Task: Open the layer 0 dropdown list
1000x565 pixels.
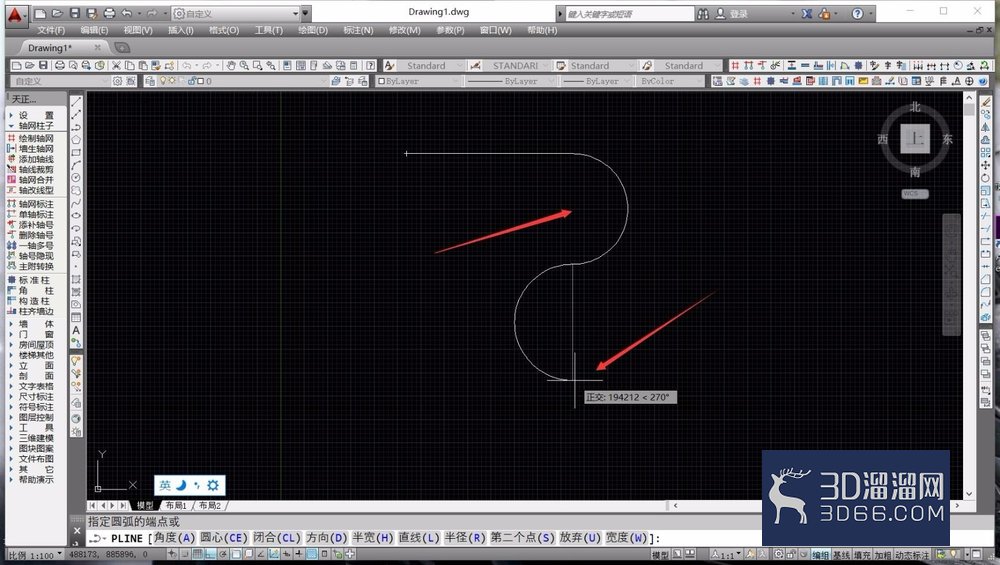Action: [x=242, y=81]
